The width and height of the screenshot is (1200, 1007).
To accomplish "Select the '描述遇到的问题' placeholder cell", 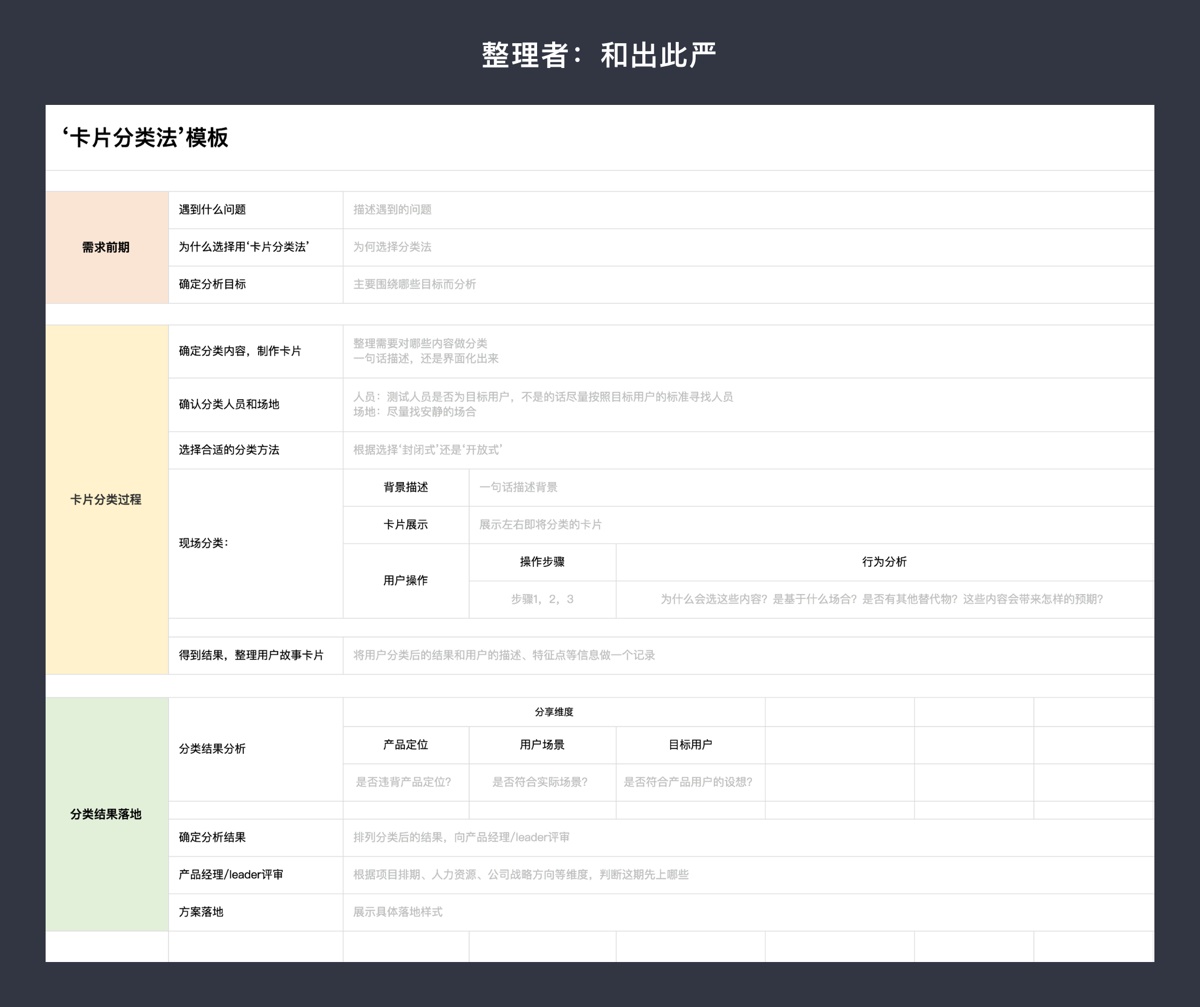I will click(x=400, y=209).
